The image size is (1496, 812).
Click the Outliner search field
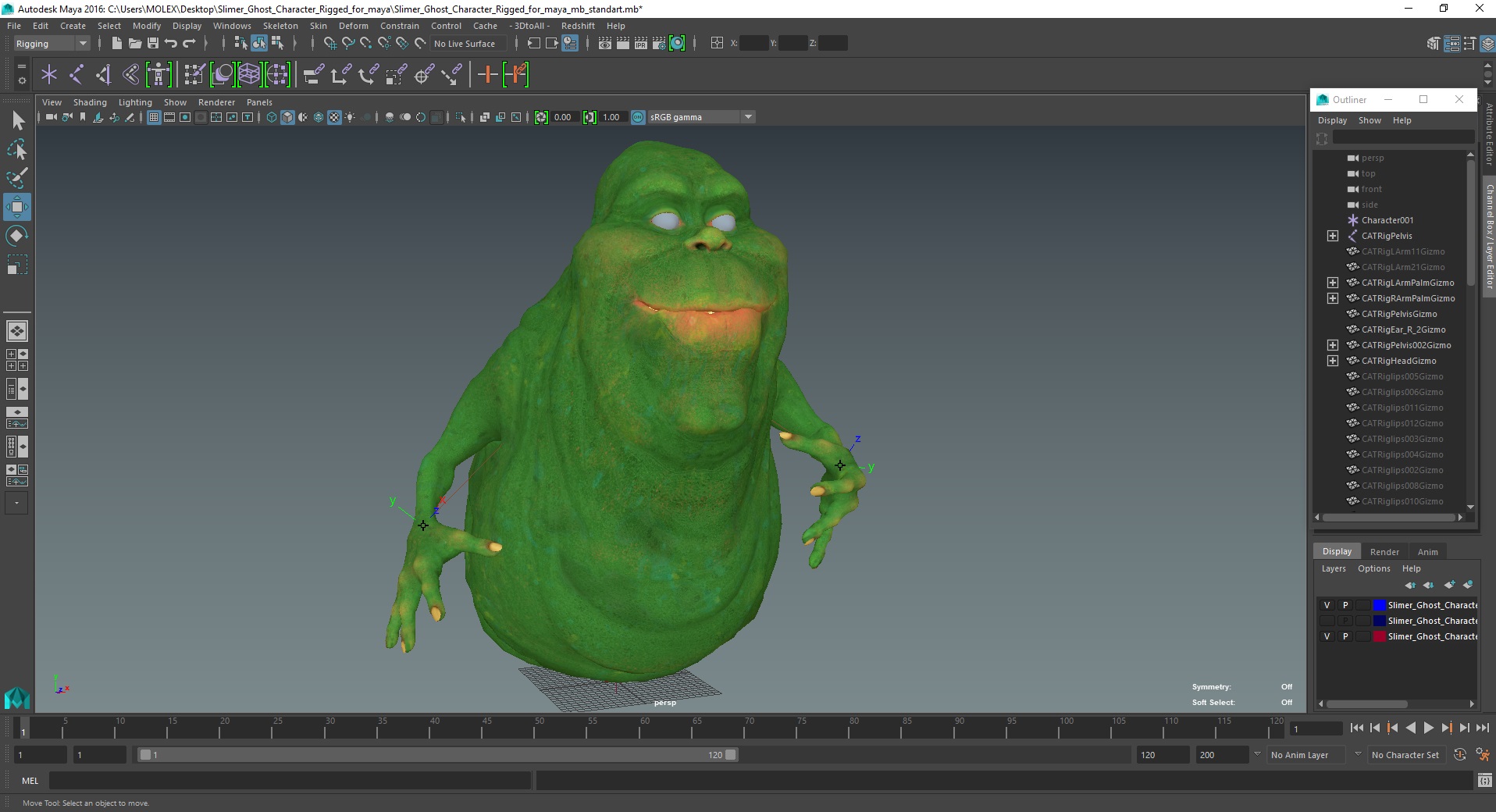click(x=1403, y=137)
